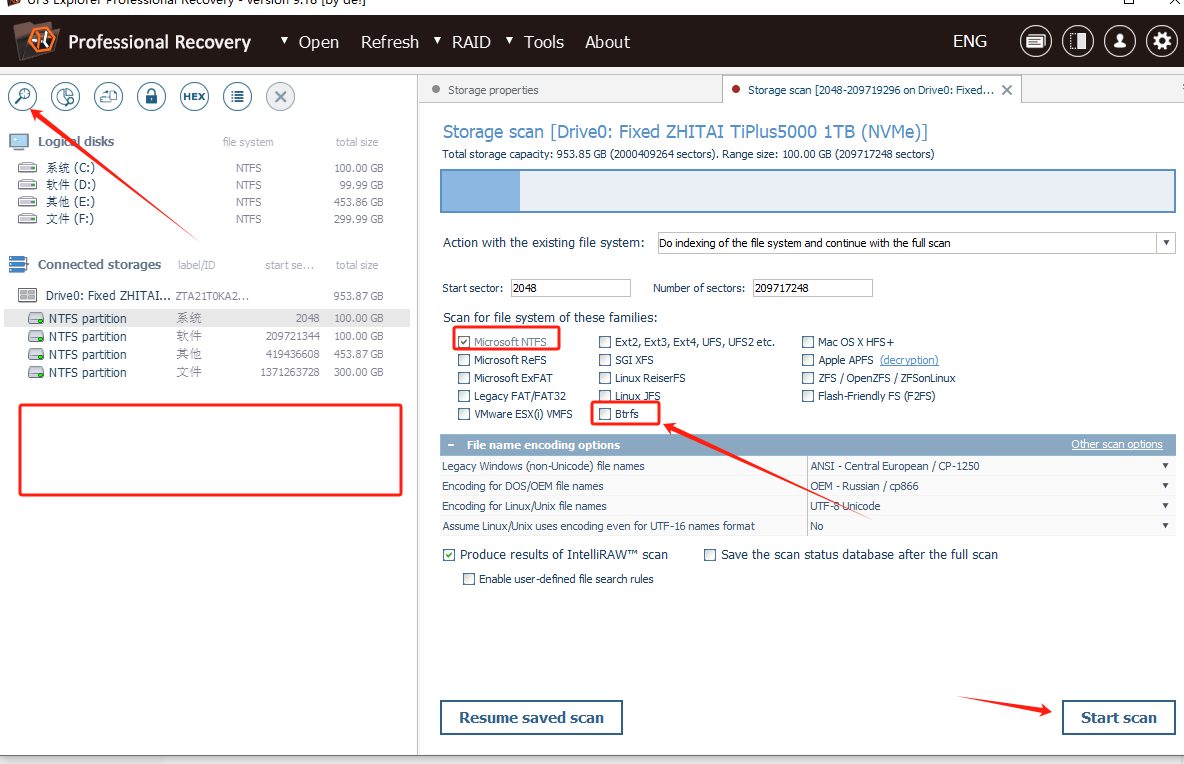Image resolution: width=1184 pixels, height=764 pixels.
Task: Enable the SGI XFS checkbox
Action: coord(605,360)
